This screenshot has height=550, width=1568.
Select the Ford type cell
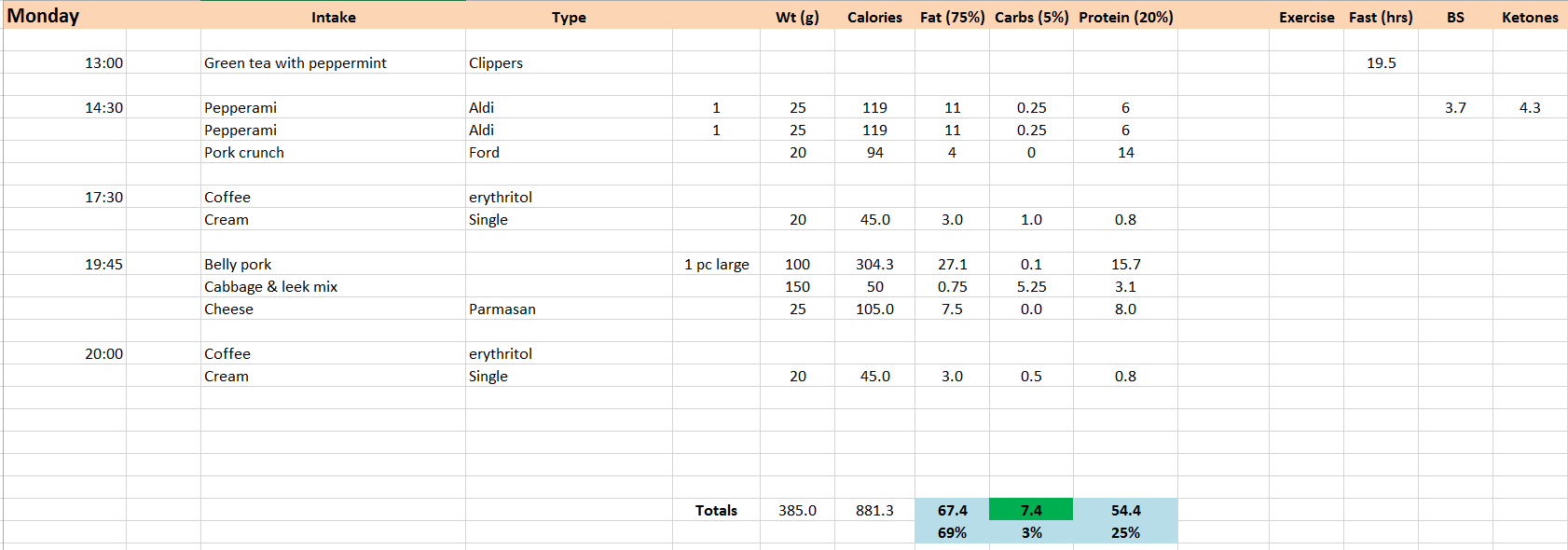(569, 152)
